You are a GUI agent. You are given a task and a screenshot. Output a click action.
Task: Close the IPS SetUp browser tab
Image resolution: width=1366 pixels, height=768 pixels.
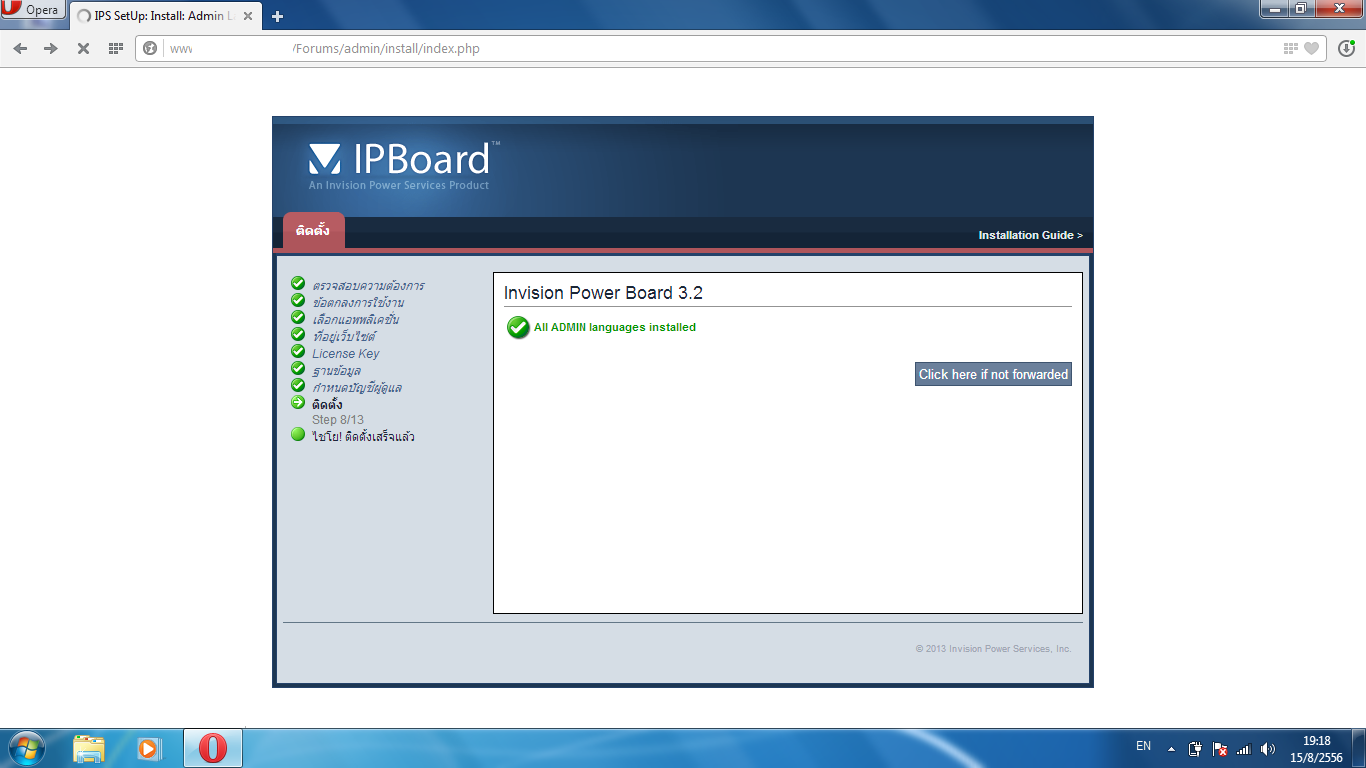248,16
